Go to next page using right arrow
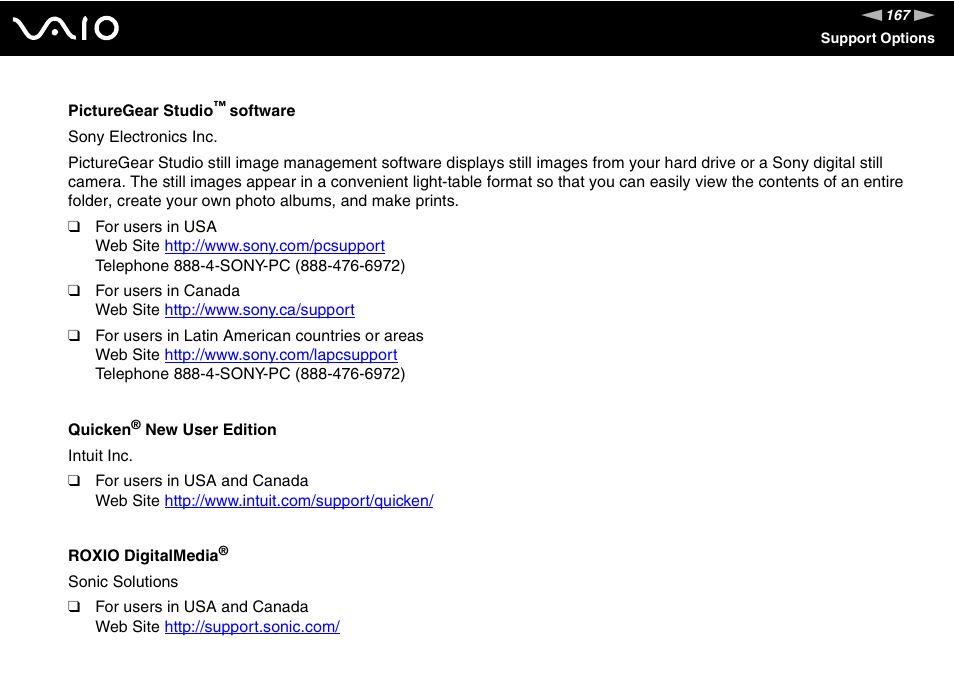This screenshot has height=674, width=954. coord(924,15)
